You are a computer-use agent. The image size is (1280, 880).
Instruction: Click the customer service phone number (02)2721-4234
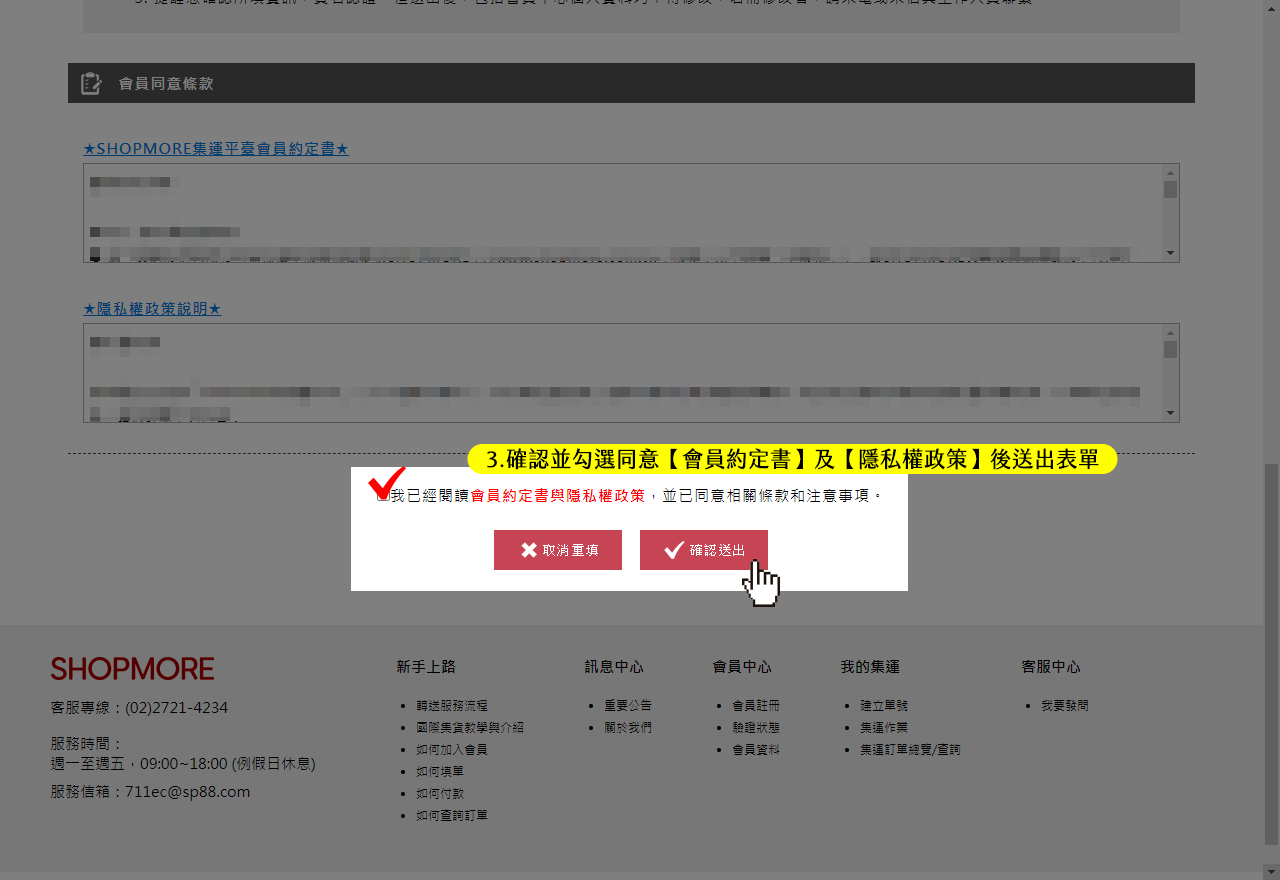click(176, 708)
